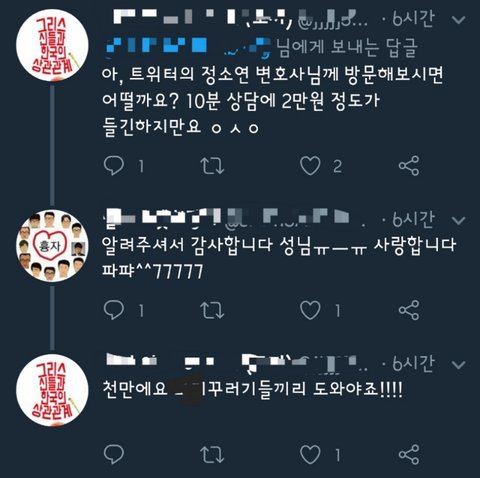Retweet the 알려주셔서 감사합니다 tweet
The image size is (480, 478).
coord(212,310)
